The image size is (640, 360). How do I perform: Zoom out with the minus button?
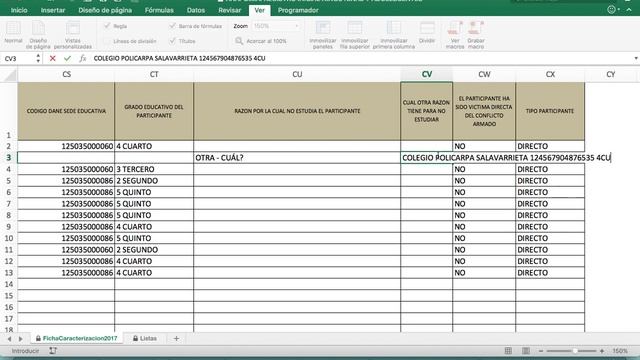[541, 351]
